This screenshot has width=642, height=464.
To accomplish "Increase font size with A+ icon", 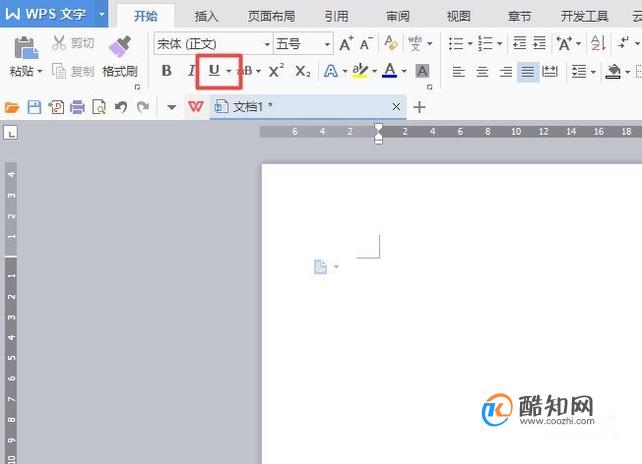I will [x=346, y=43].
